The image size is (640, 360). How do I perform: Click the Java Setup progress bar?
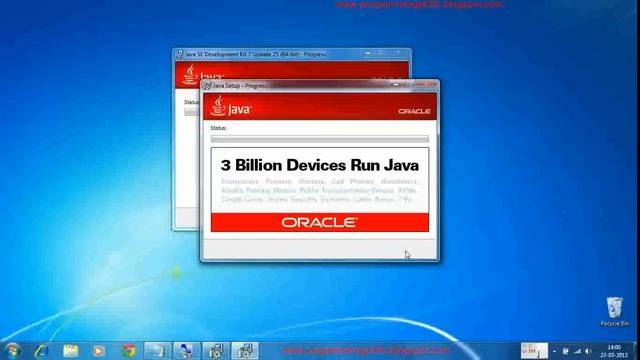pyautogui.click(x=320, y=139)
